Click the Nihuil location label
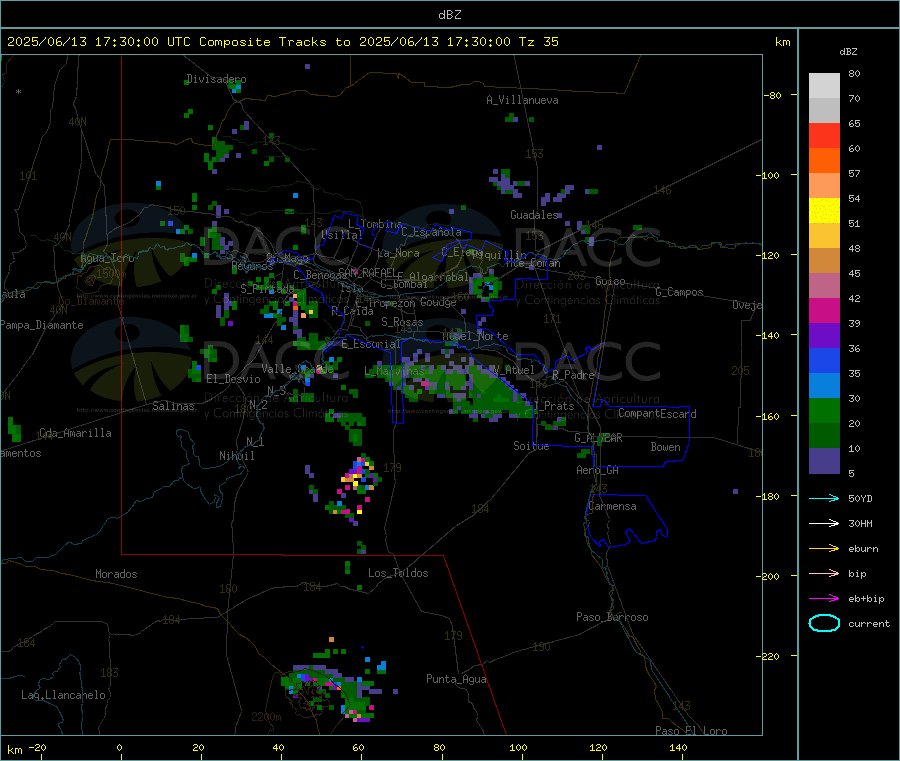Image resolution: width=900 pixels, height=761 pixels. (x=236, y=456)
